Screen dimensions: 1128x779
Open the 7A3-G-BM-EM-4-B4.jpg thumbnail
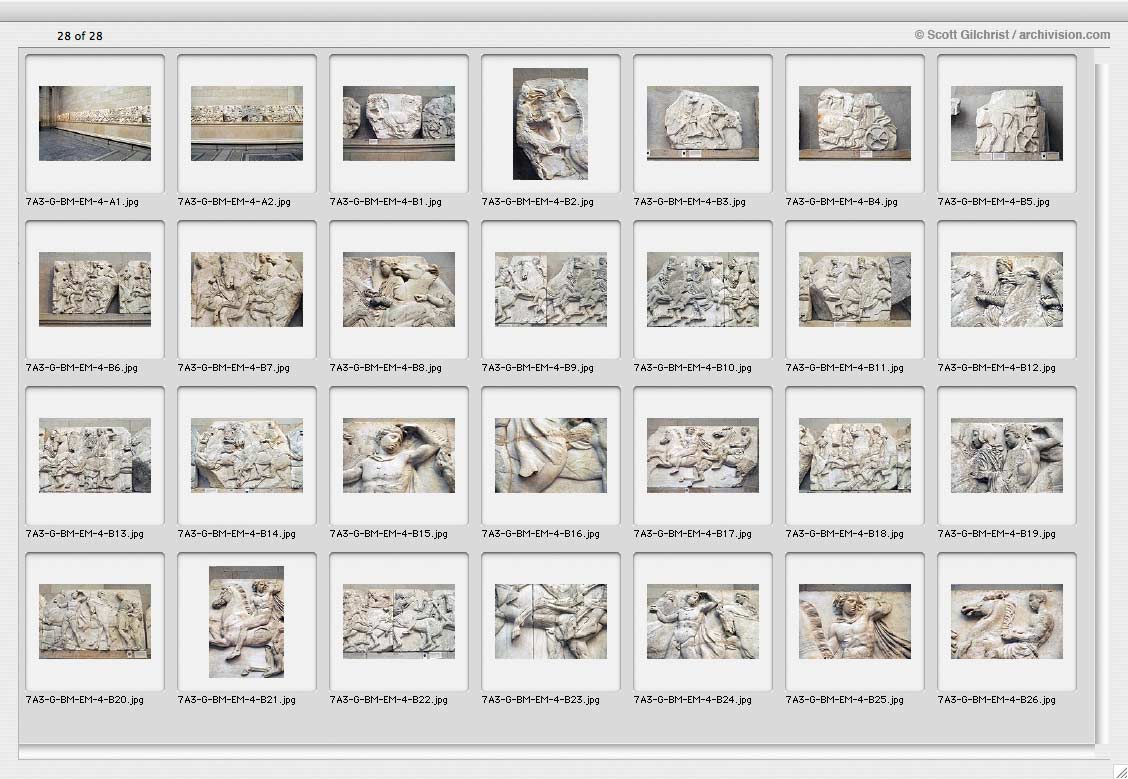pos(855,123)
